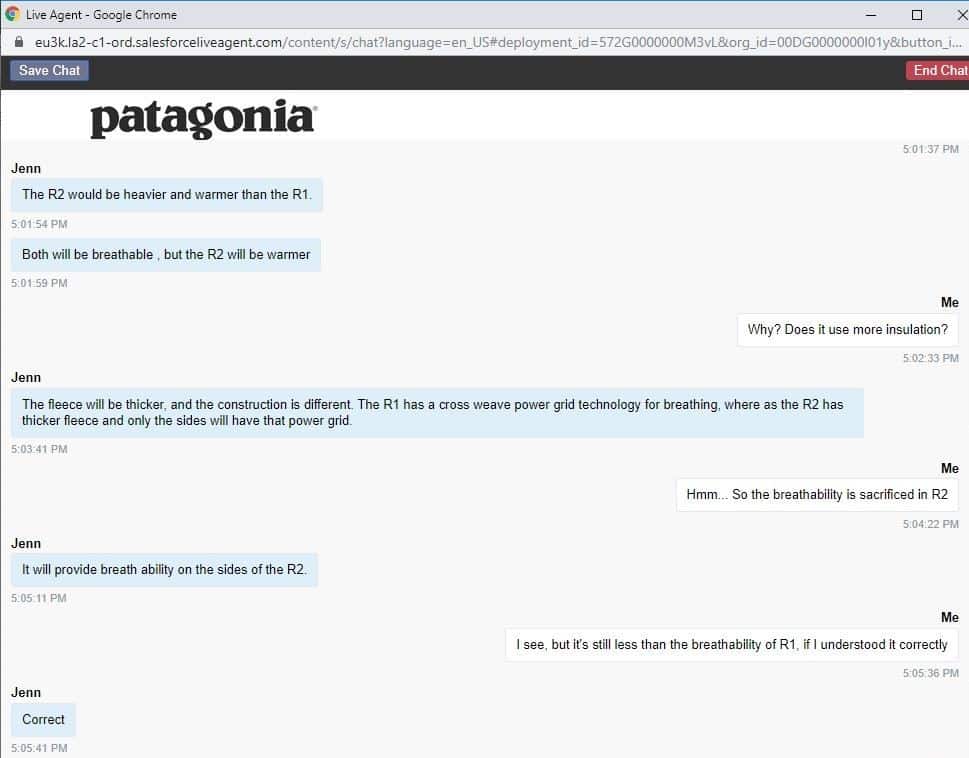Click message about cross weave power grid technology

point(437,413)
